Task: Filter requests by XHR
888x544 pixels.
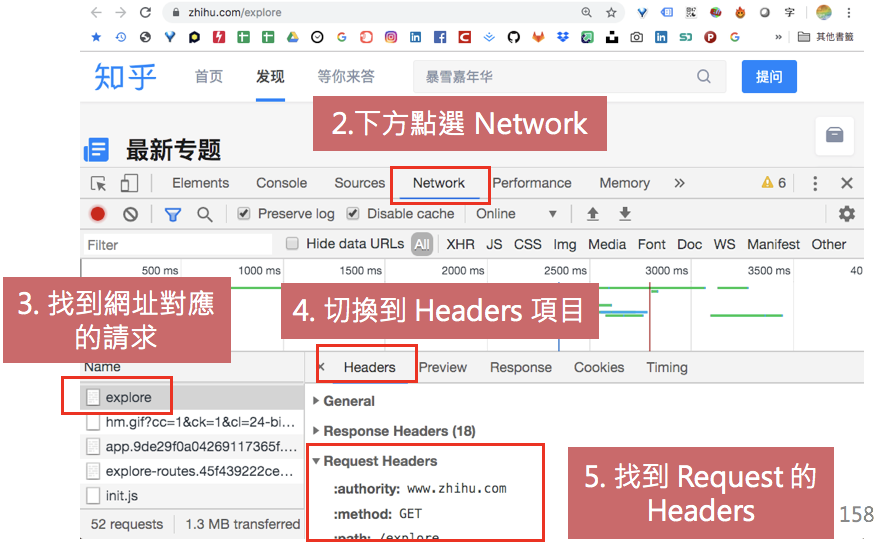Action: point(460,245)
